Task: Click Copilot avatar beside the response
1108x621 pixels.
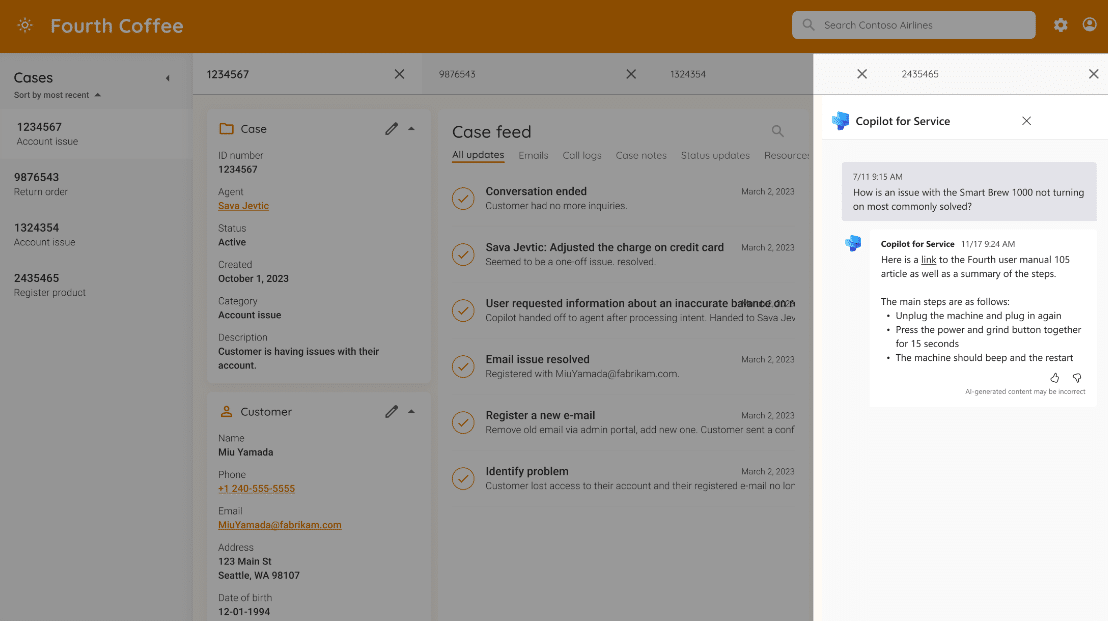Action: point(853,243)
